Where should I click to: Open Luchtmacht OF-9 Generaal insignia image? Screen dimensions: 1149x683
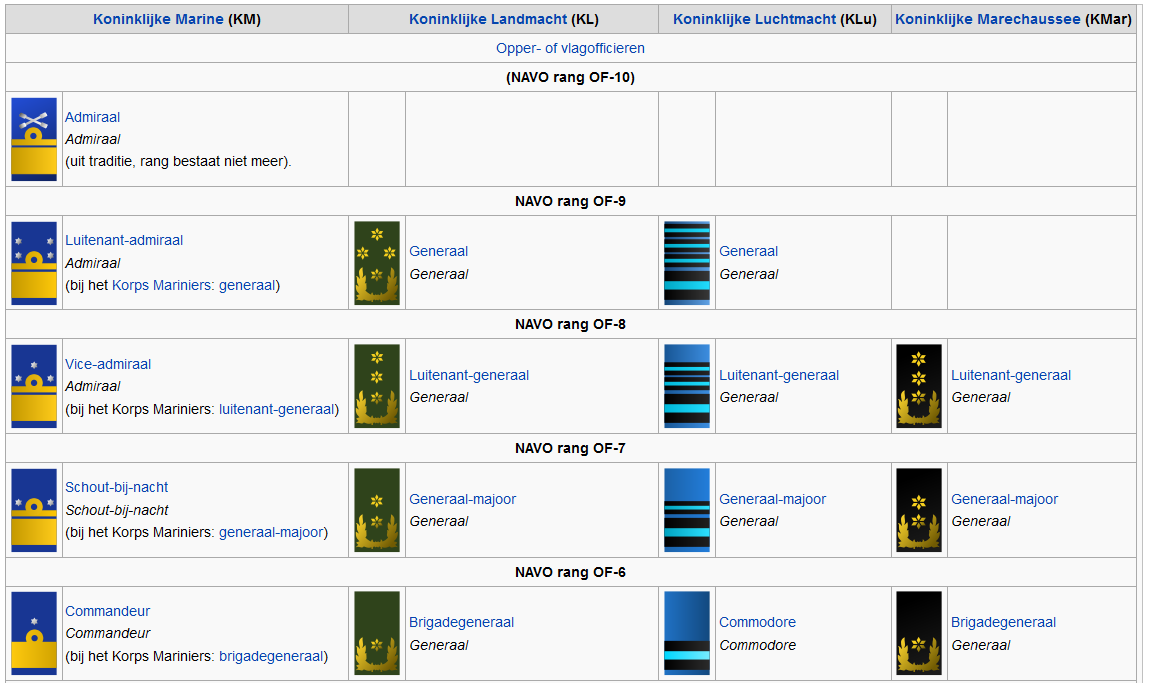point(687,263)
